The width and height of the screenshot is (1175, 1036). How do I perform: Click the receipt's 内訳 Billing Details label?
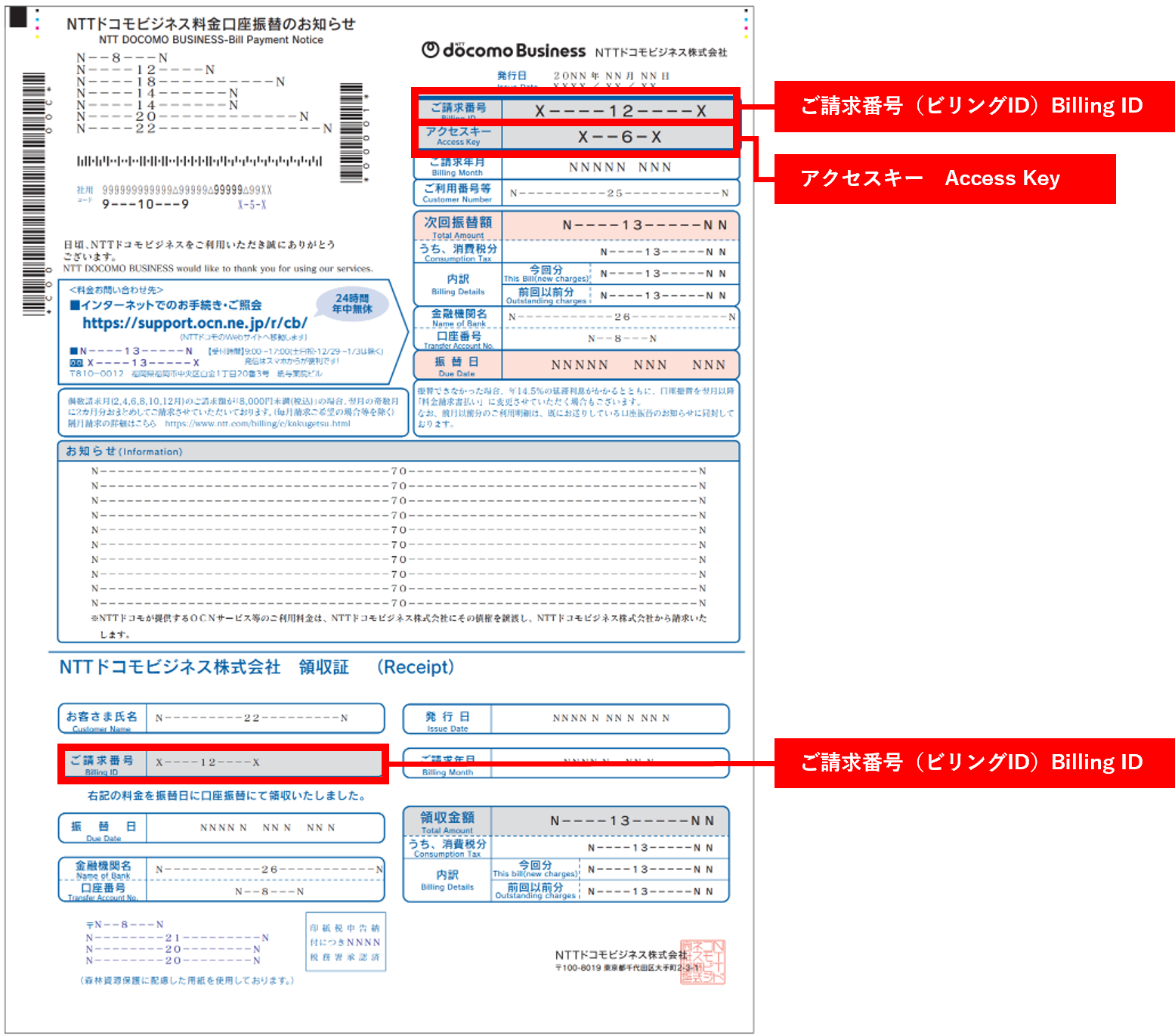447,880
